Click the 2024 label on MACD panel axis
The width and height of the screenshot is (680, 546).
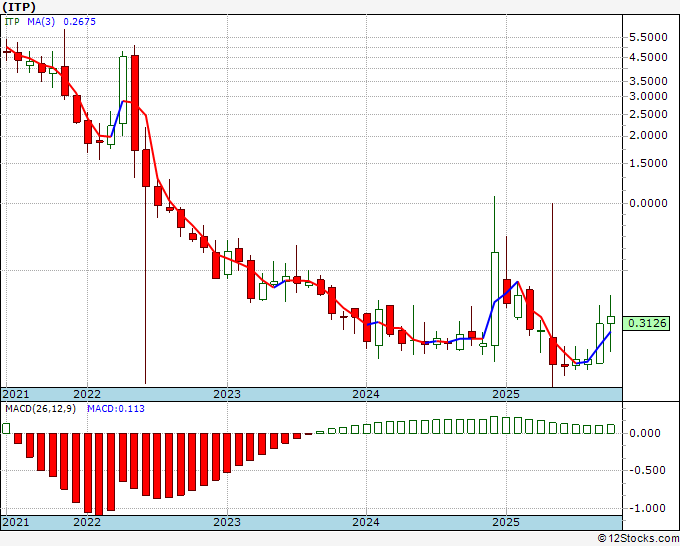366,522
